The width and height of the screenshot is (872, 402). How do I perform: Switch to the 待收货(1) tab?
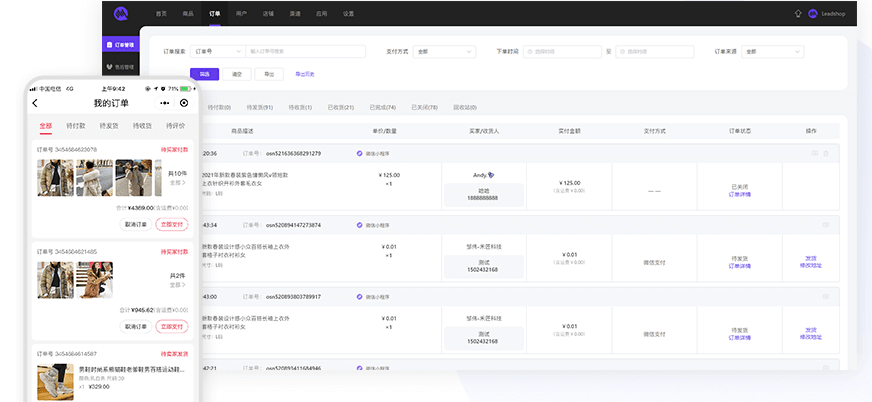300,107
